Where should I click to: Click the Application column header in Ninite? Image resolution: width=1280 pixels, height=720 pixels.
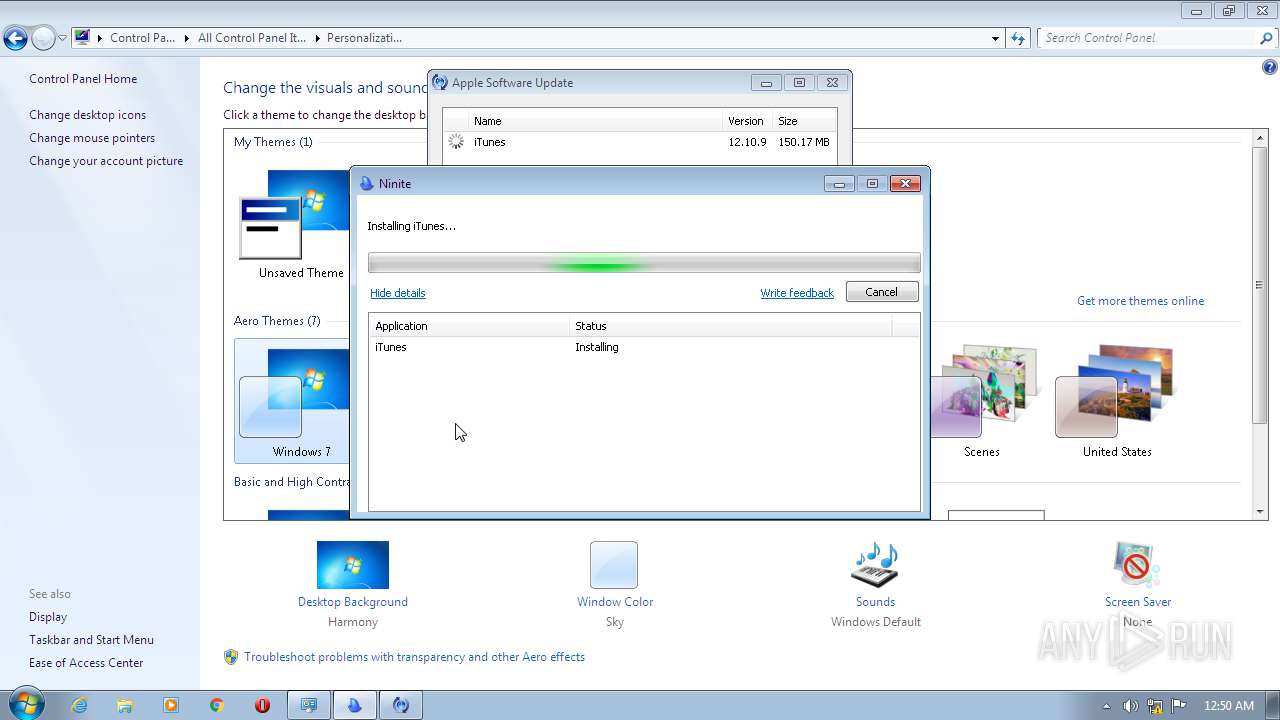pyautogui.click(x=469, y=326)
